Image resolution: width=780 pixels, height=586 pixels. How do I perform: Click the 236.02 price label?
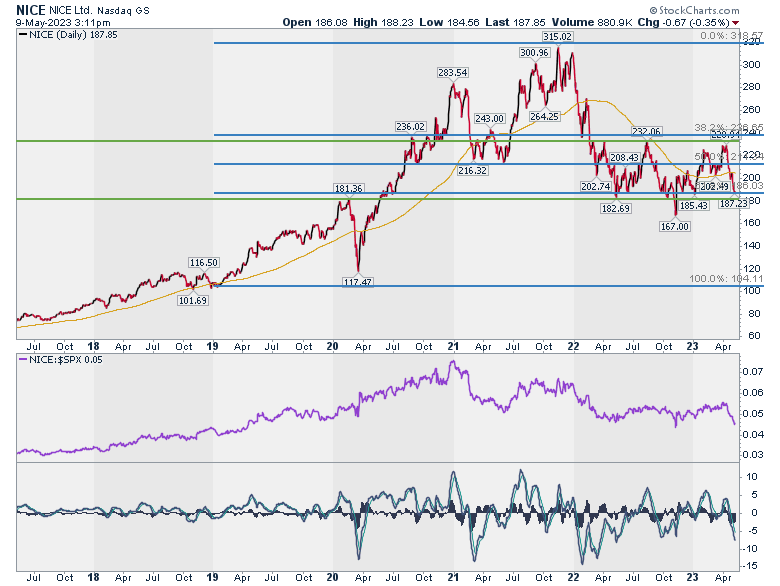tap(410, 126)
